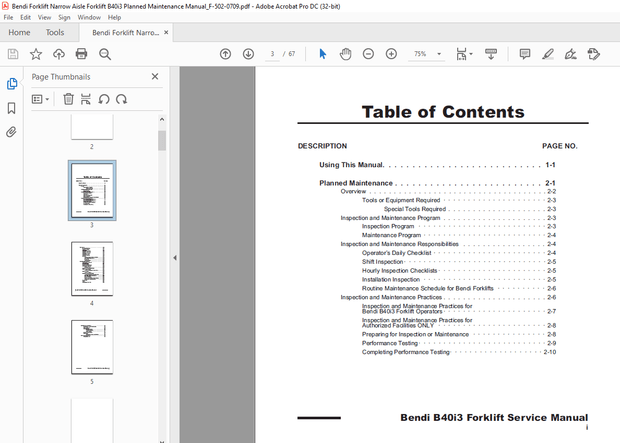Open the Attachments paperclip panel
Screen dimensions: 620x443
tap(11, 132)
